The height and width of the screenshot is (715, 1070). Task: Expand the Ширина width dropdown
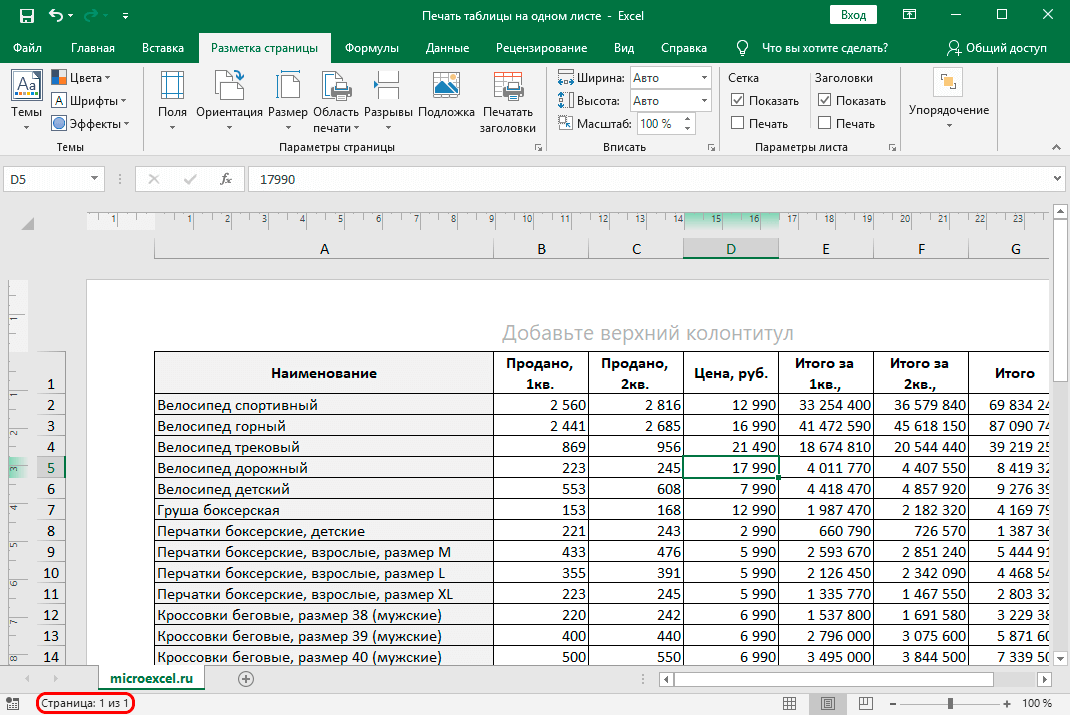[702, 77]
